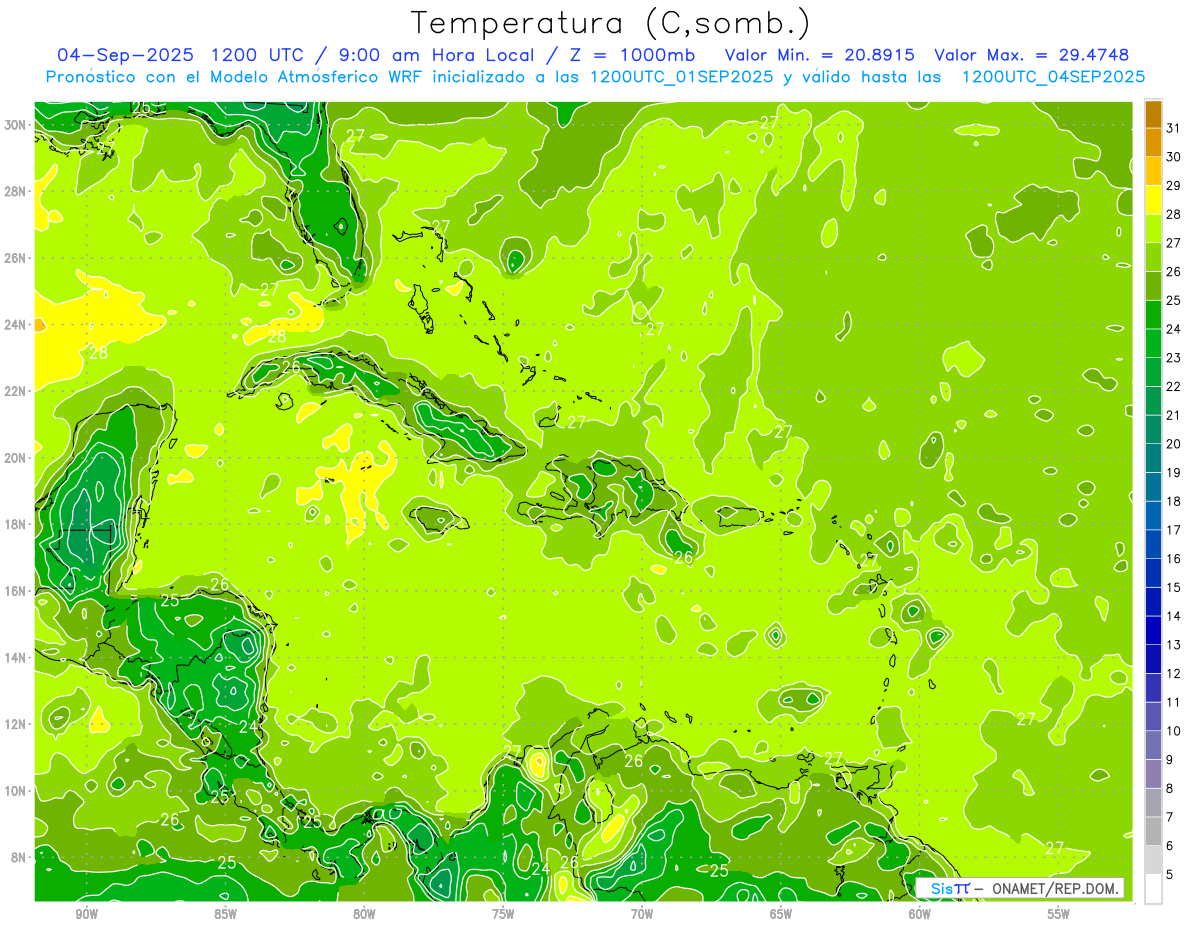Click color scale tick label 17
Image resolution: width=1200 pixels, height=927 pixels.
pyautogui.click(x=1174, y=530)
